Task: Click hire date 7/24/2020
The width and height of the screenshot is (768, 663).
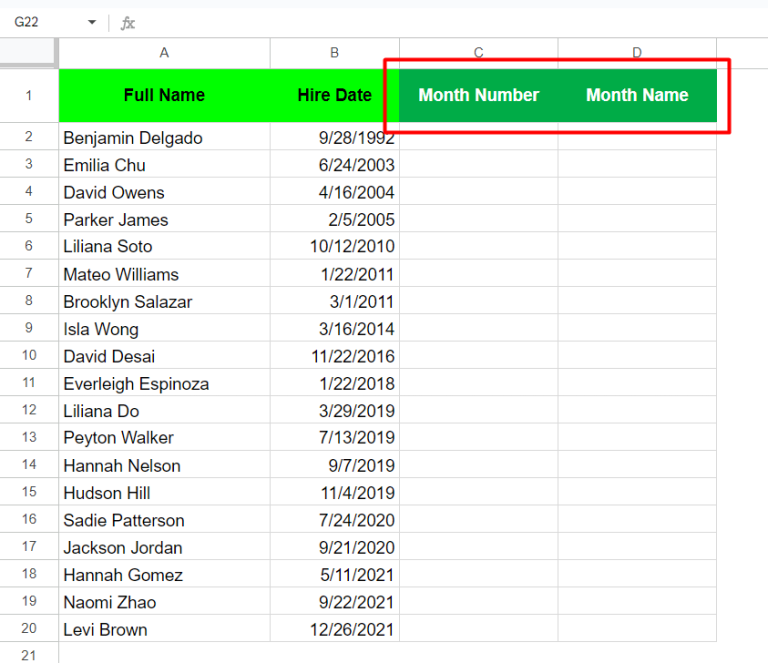Action: coord(335,519)
